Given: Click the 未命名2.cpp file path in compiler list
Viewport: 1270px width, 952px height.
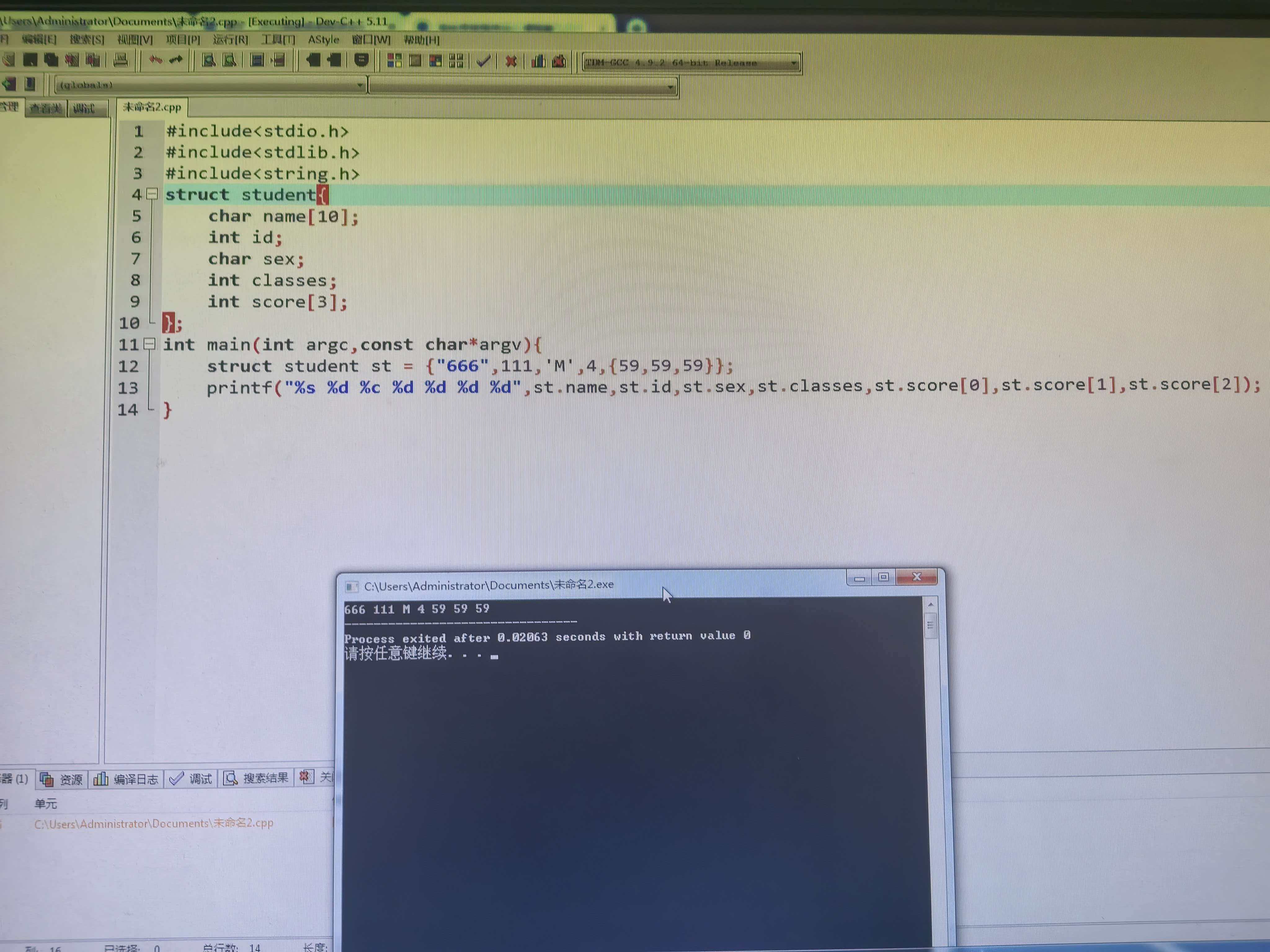Looking at the screenshot, I should coord(153,823).
